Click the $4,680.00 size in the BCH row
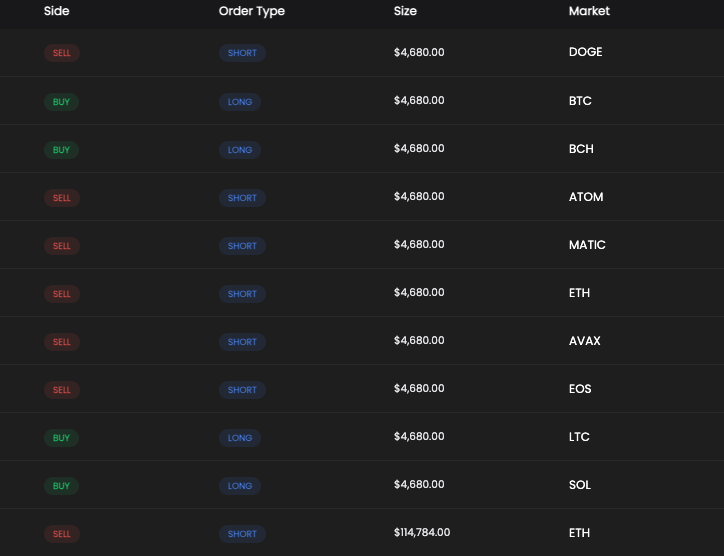 coord(419,148)
